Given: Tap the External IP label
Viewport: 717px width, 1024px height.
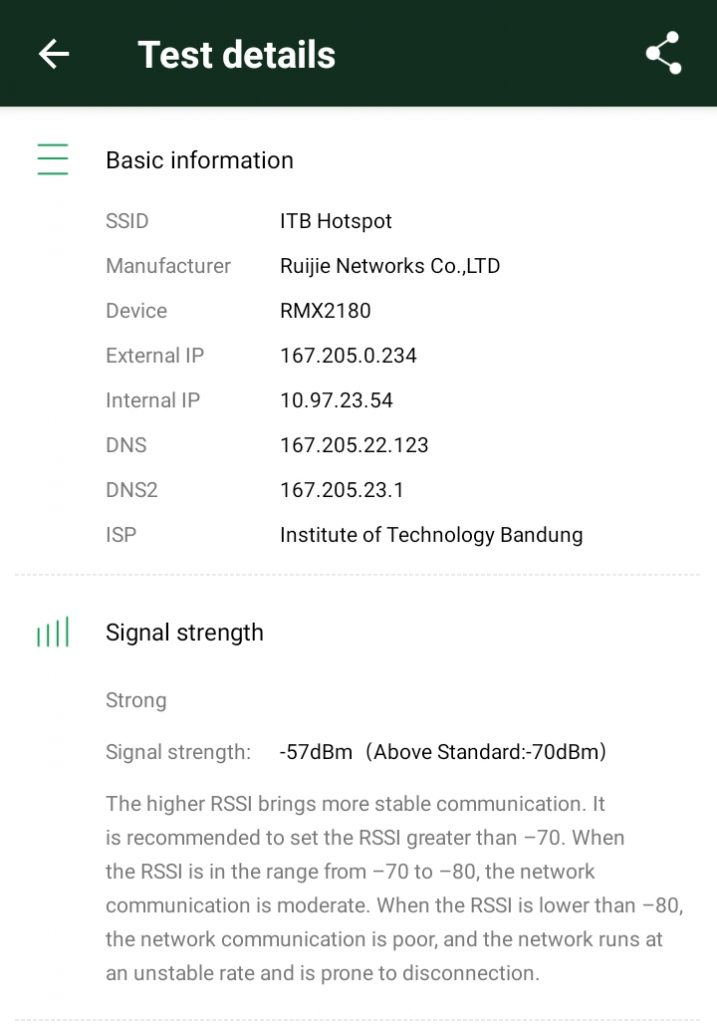Looking at the screenshot, I should tap(155, 356).
